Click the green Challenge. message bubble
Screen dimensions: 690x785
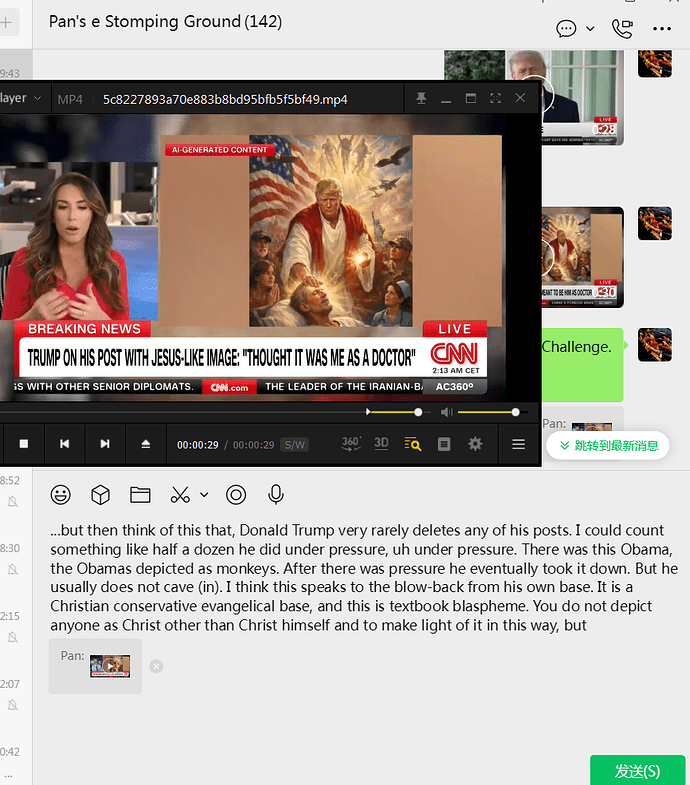point(582,365)
